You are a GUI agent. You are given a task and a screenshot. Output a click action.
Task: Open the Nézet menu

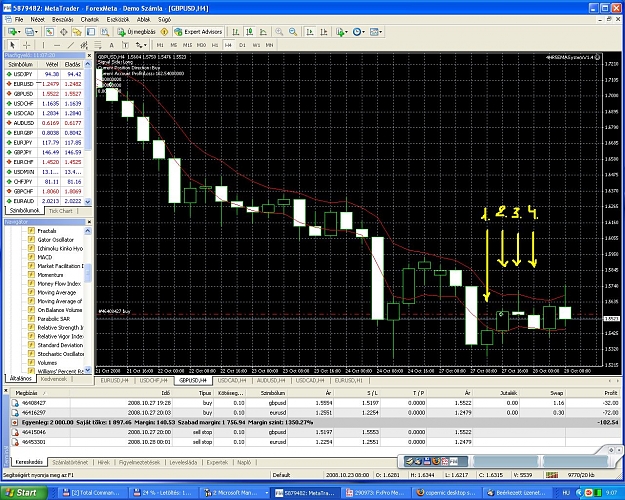click(38, 19)
